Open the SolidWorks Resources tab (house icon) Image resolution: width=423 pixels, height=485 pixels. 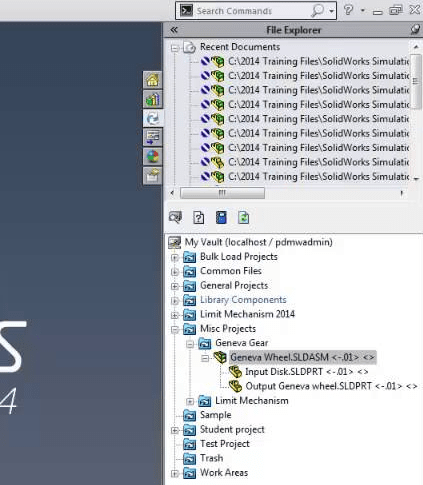153,80
